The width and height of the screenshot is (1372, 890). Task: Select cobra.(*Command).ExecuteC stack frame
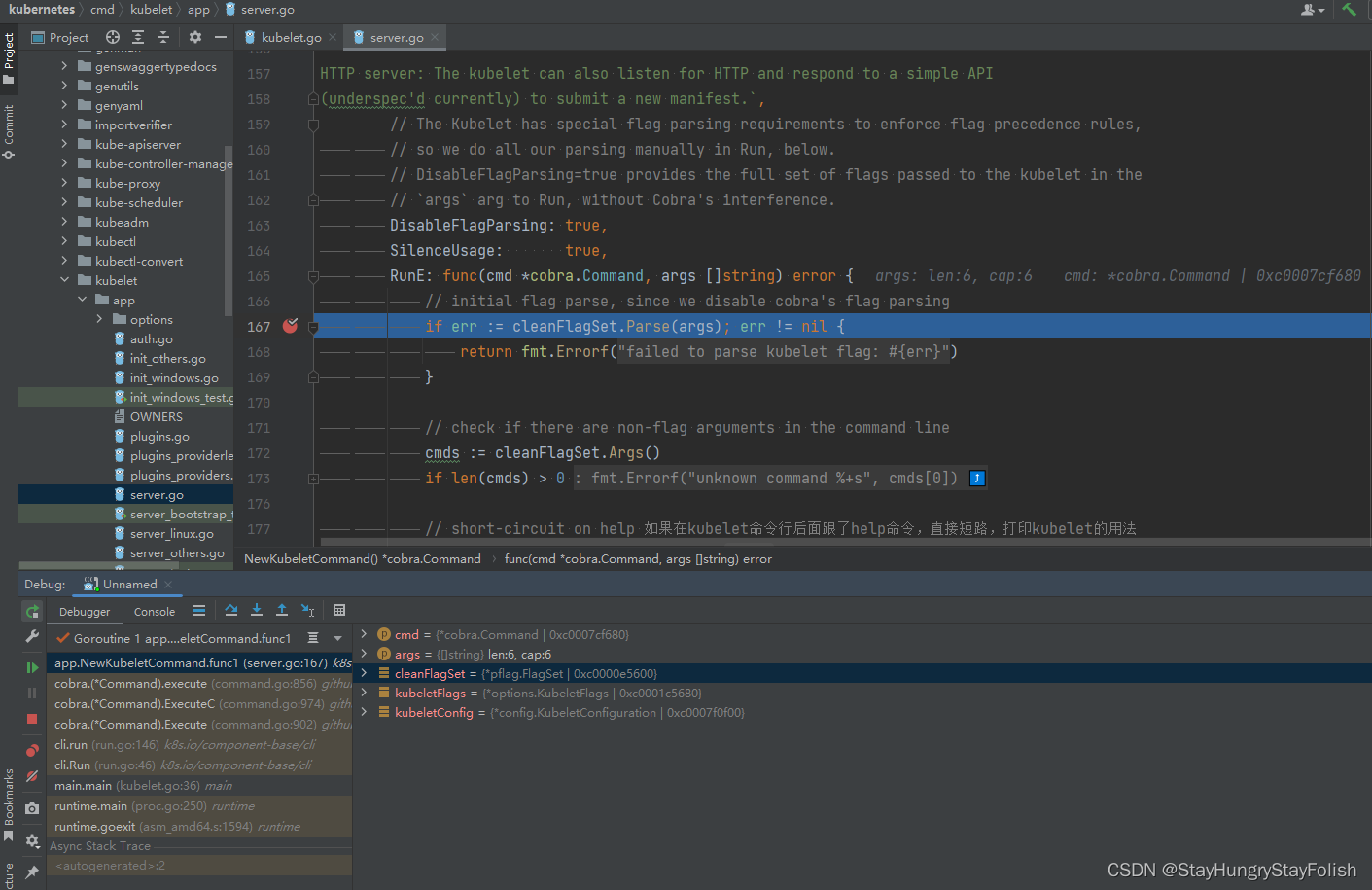201,703
